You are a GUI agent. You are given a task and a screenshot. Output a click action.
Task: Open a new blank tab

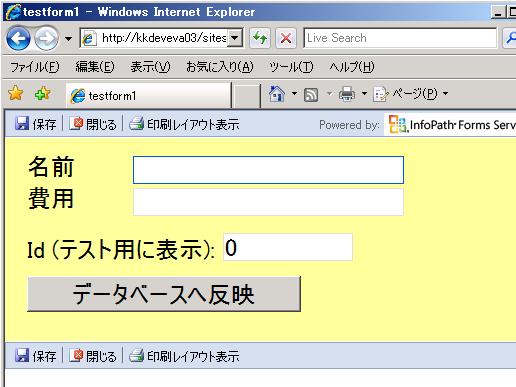click(x=246, y=97)
